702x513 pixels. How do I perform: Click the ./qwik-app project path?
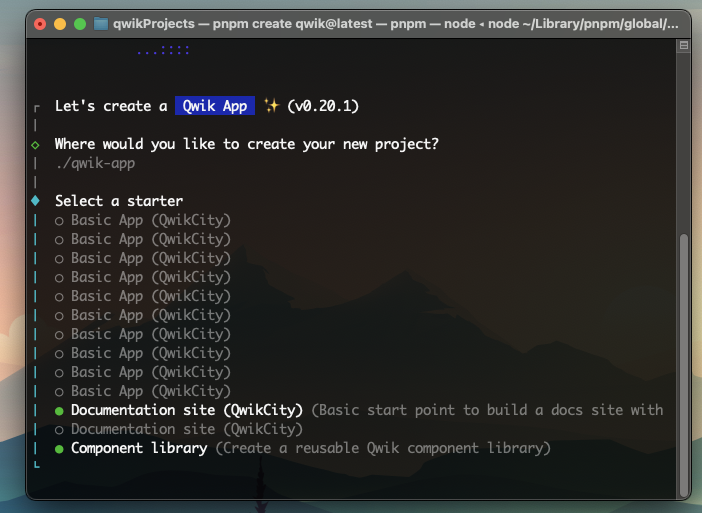point(95,163)
